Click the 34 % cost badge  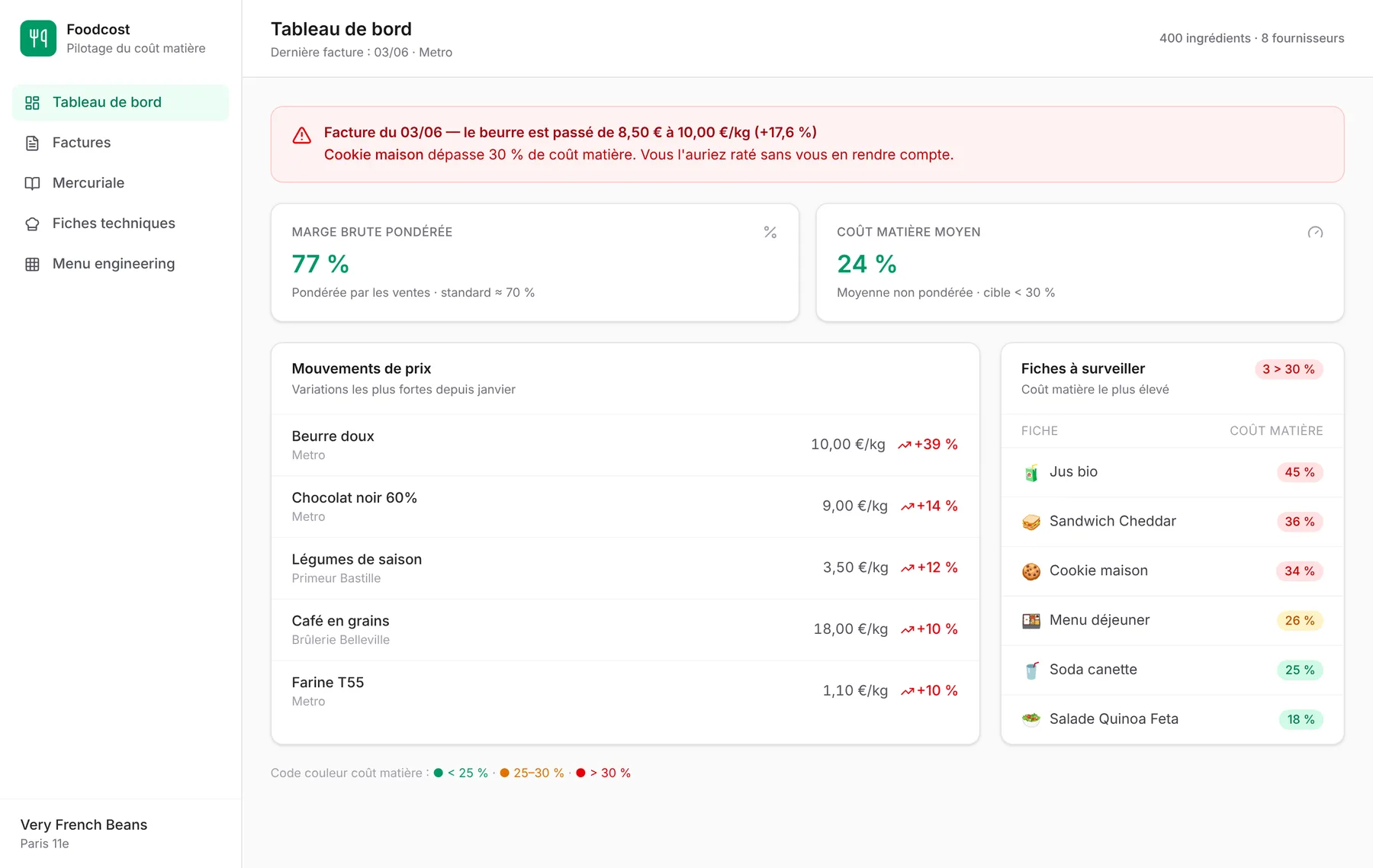coord(1300,571)
